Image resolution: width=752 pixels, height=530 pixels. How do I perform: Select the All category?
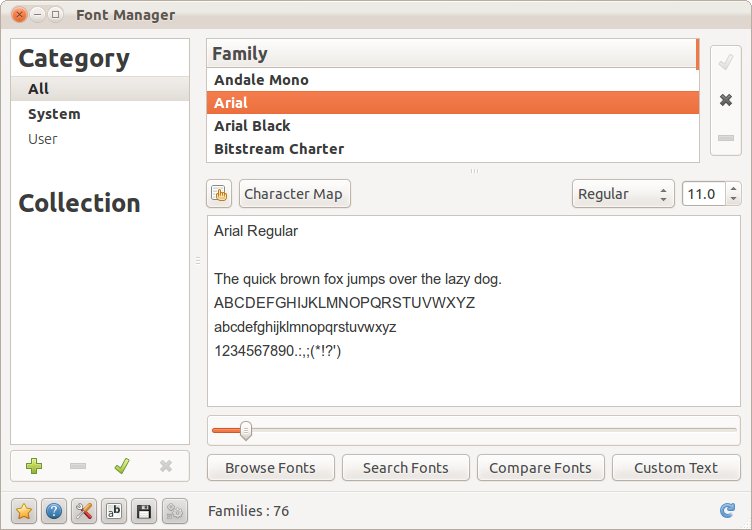coord(100,89)
